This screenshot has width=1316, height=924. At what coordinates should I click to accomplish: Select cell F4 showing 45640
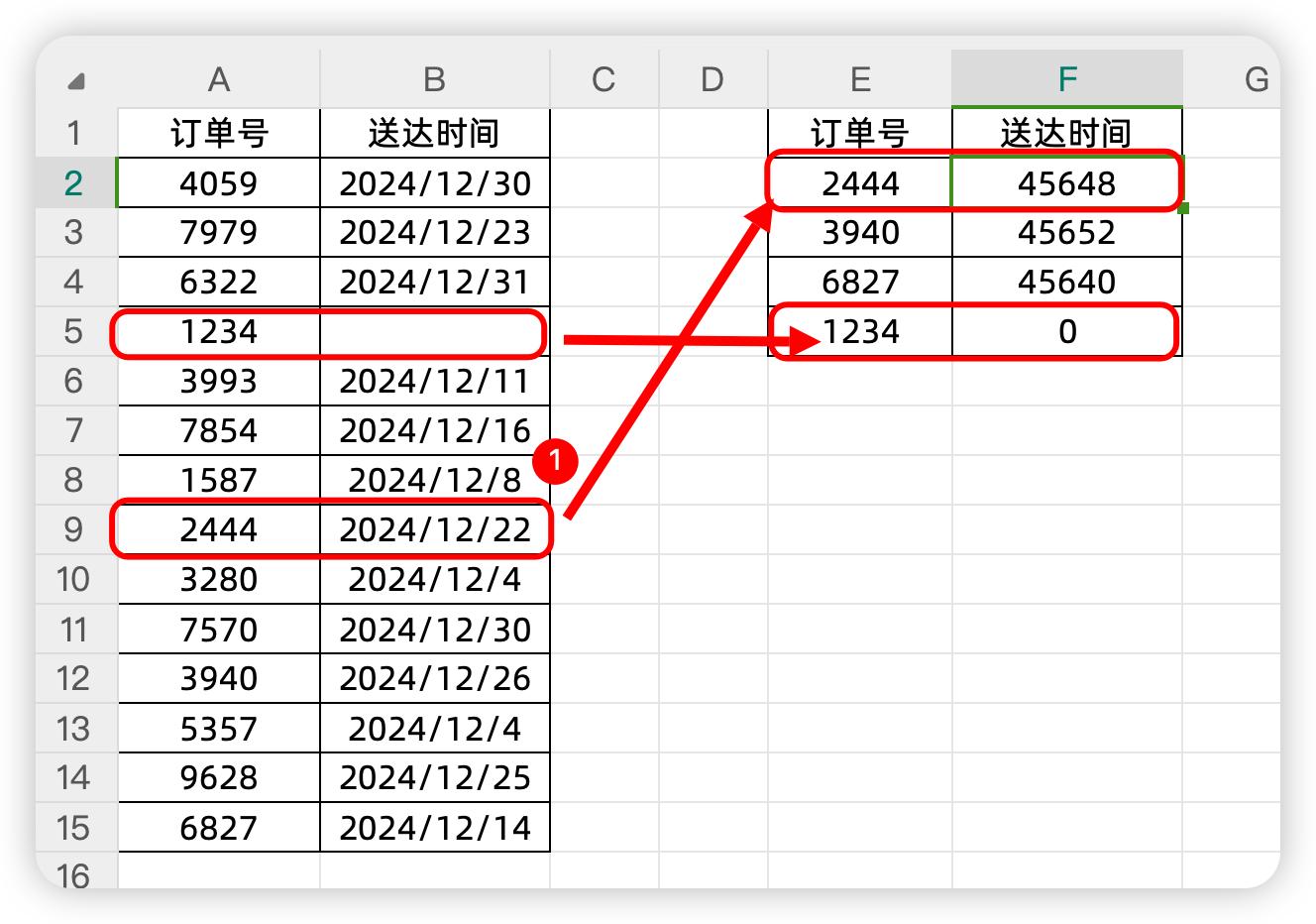pyautogui.click(x=1067, y=282)
